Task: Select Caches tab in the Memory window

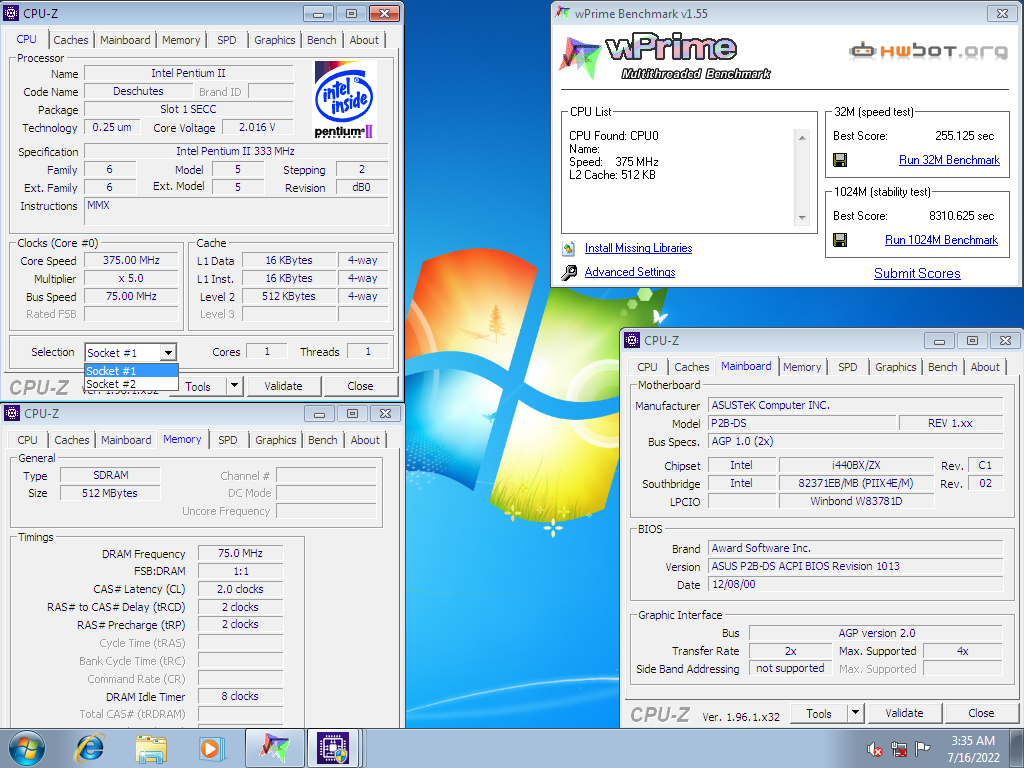Action: (x=72, y=440)
